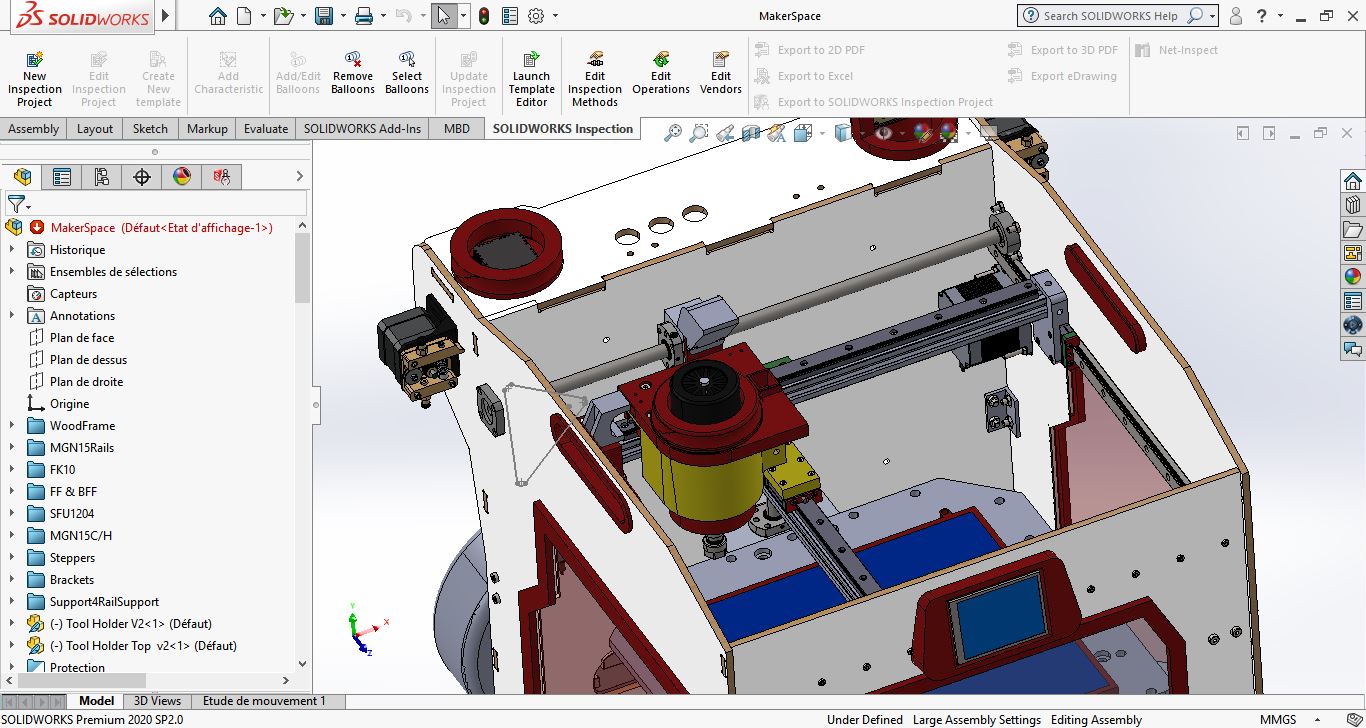Screen dimensions: 1366x728
Task: Switch to the Layout tab
Action: click(x=95, y=129)
